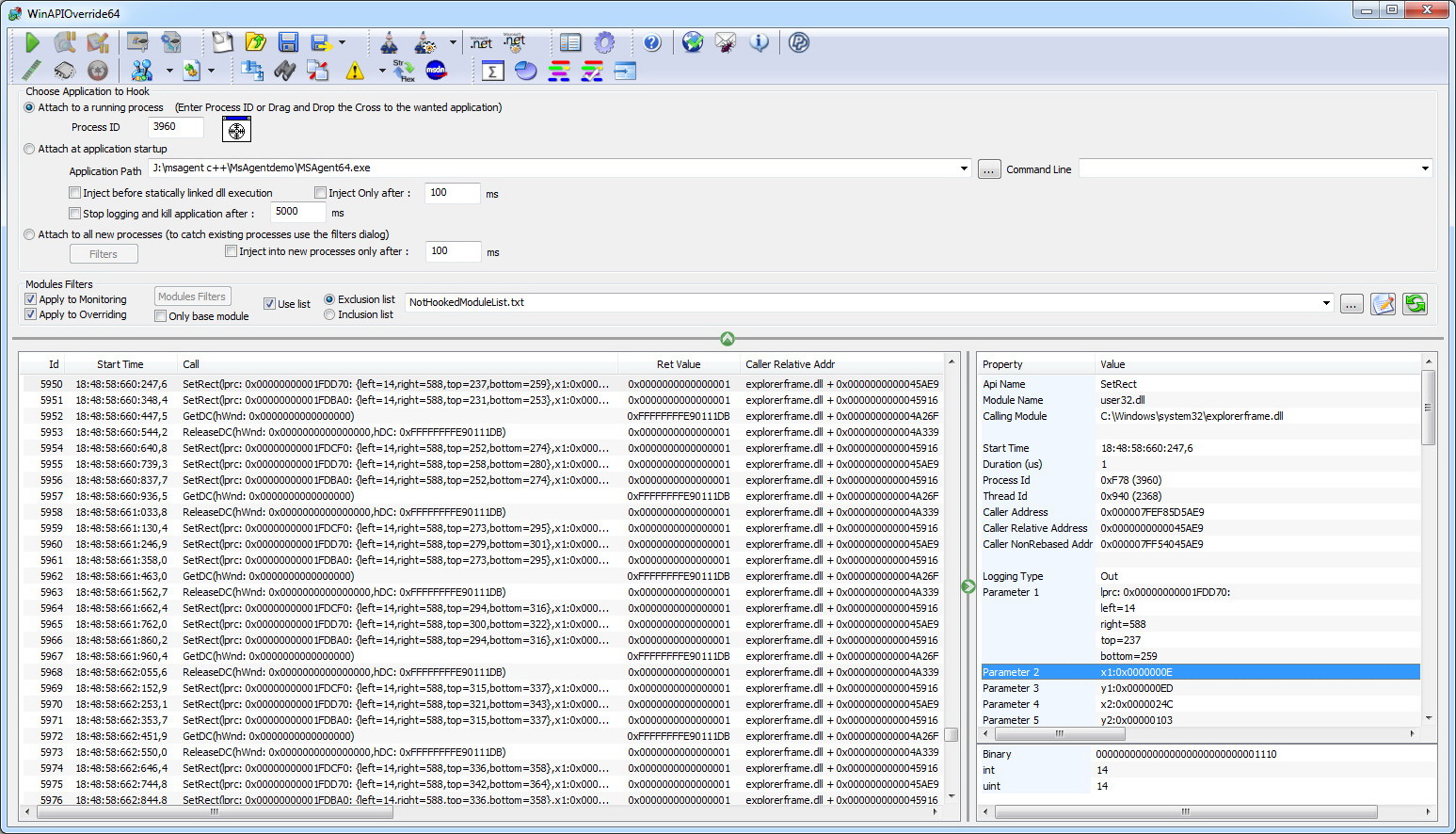
Task: Click the 'Start Time' column header
Action: pos(120,364)
